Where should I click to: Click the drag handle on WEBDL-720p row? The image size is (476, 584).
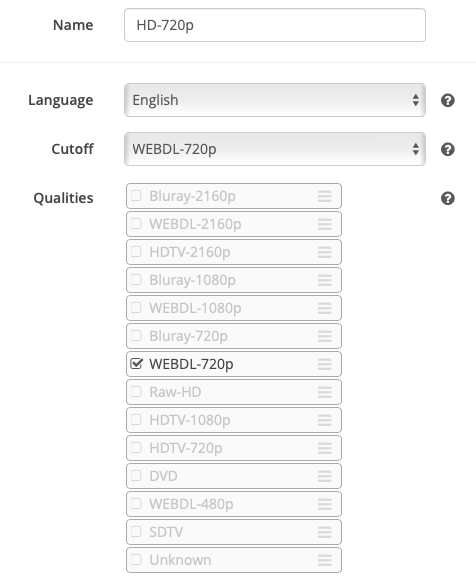(324, 364)
